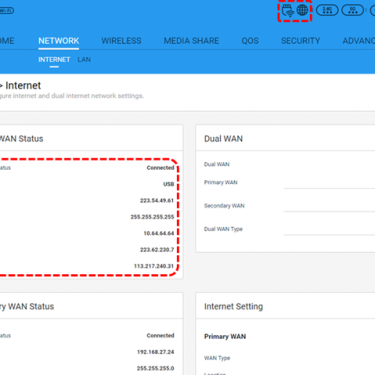
Task: Click the Internet Setting panel heading
Action: 233,307
